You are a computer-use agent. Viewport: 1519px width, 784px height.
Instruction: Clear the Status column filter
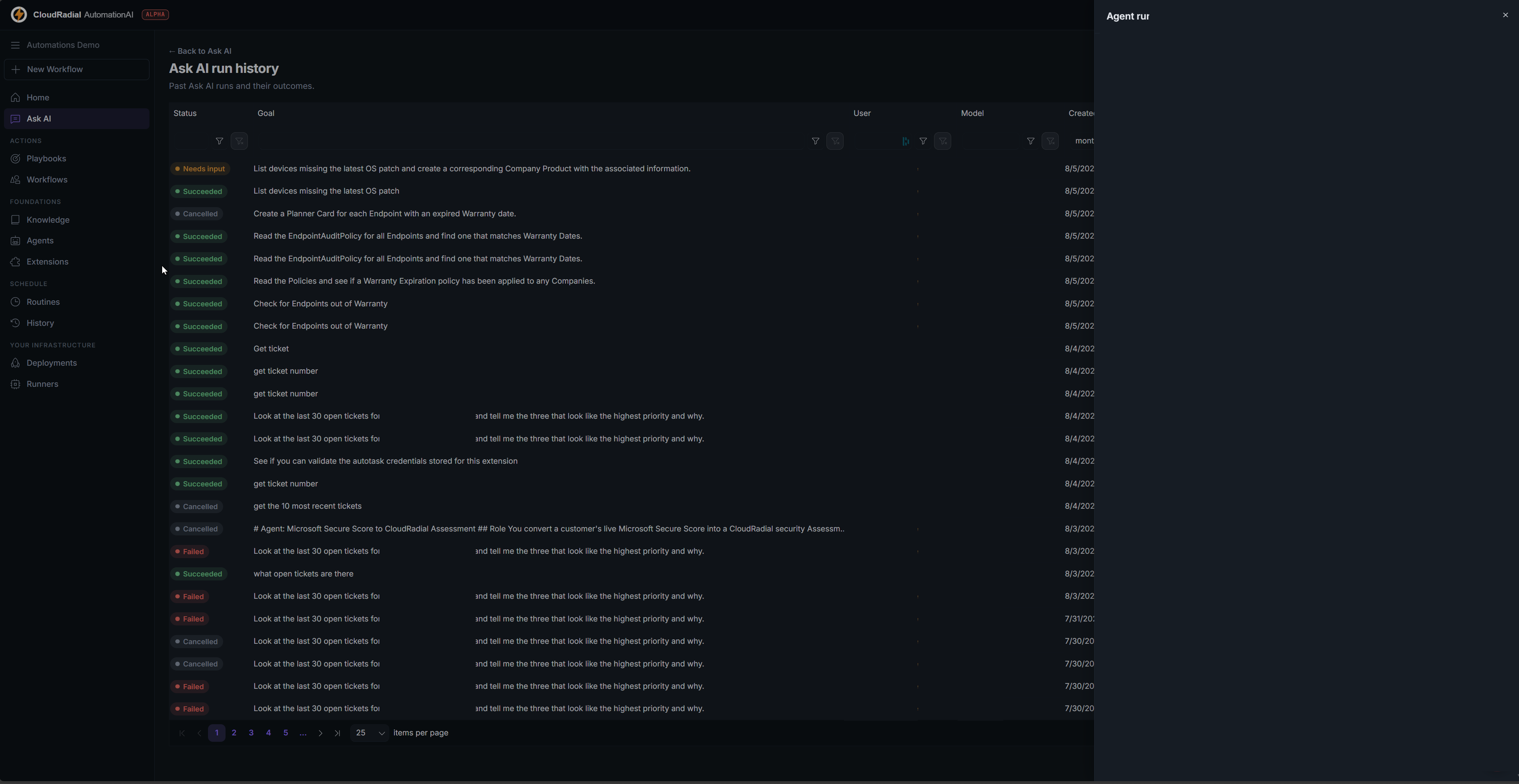pyautogui.click(x=239, y=141)
